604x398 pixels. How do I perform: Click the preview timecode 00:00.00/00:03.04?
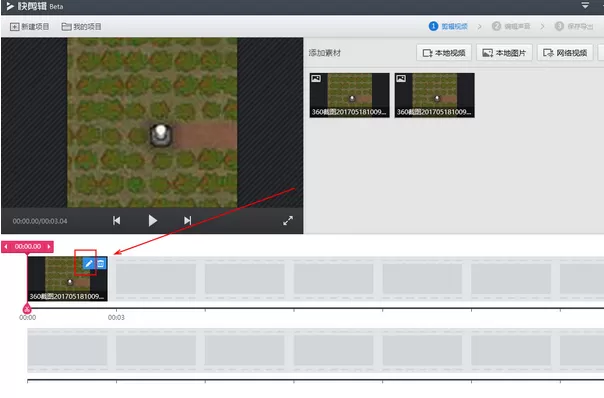tap(40, 221)
